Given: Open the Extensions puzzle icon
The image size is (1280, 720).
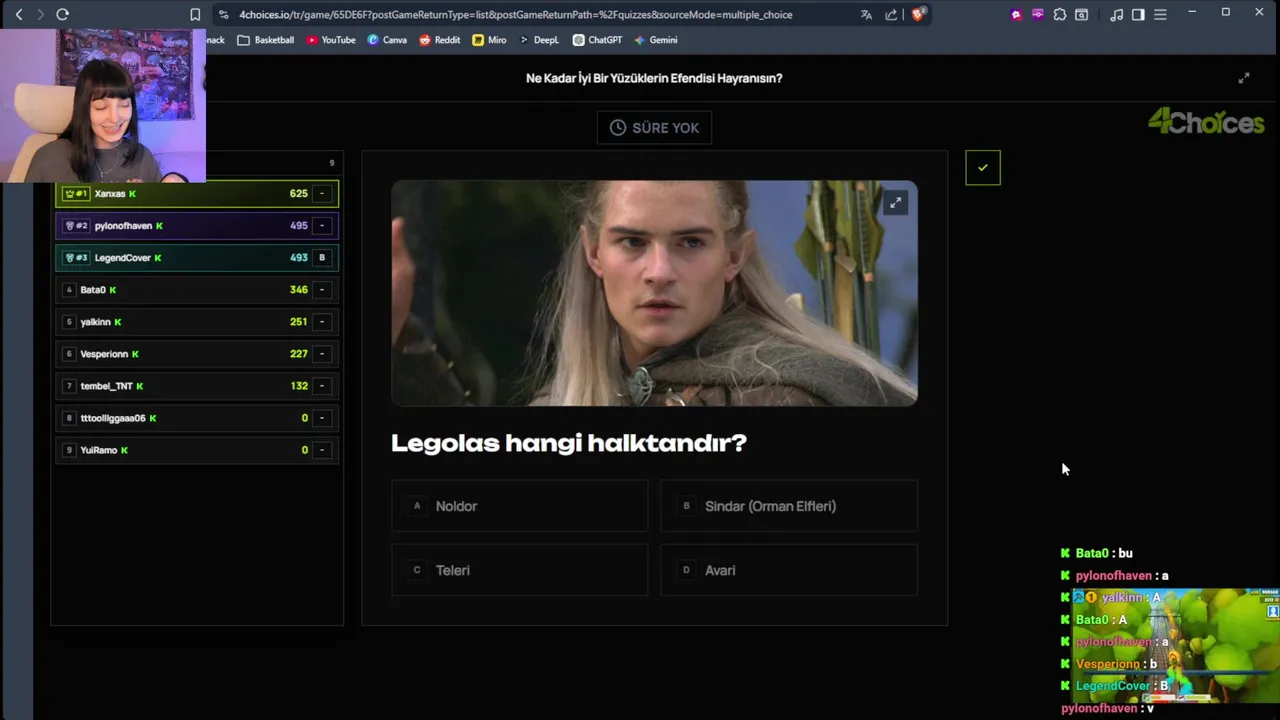Looking at the screenshot, I should pyautogui.click(x=1060, y=14).
